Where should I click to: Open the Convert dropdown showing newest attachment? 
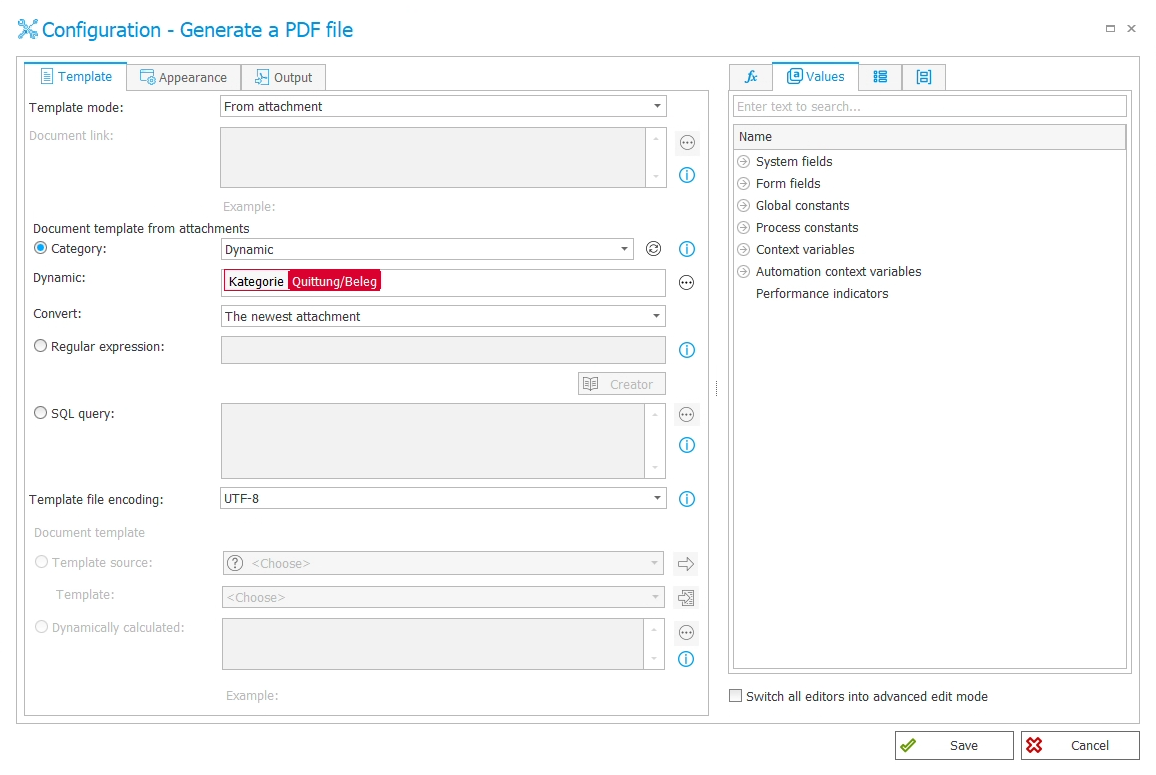tap(443, 316)
